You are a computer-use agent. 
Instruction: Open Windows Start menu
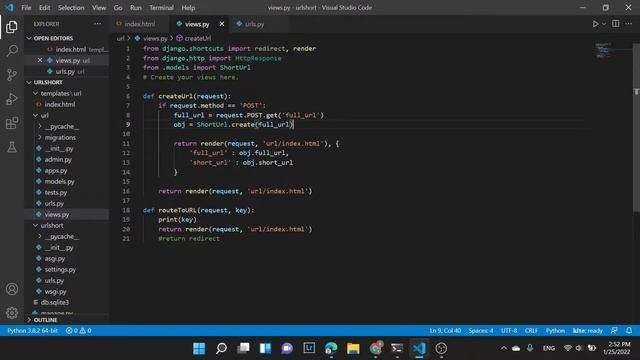199,349
